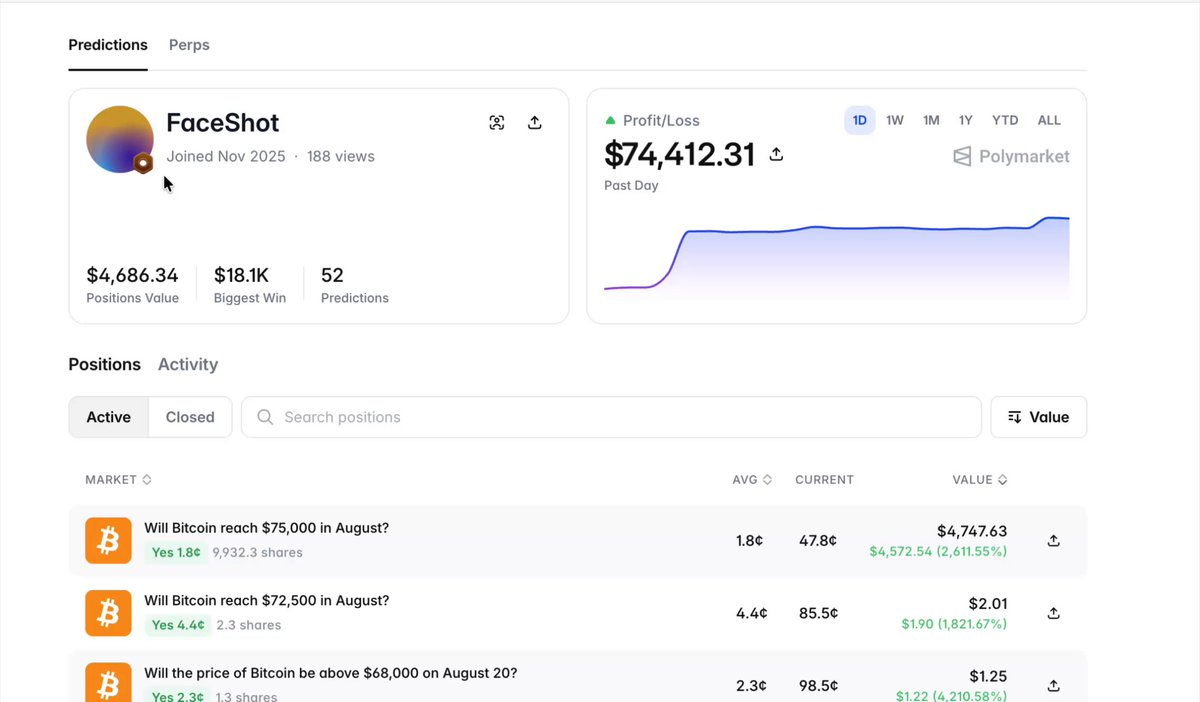Open the Predictions tab
Image resolution: width=1200 pixels, height=702 pixels.
[x=108, y=45]
